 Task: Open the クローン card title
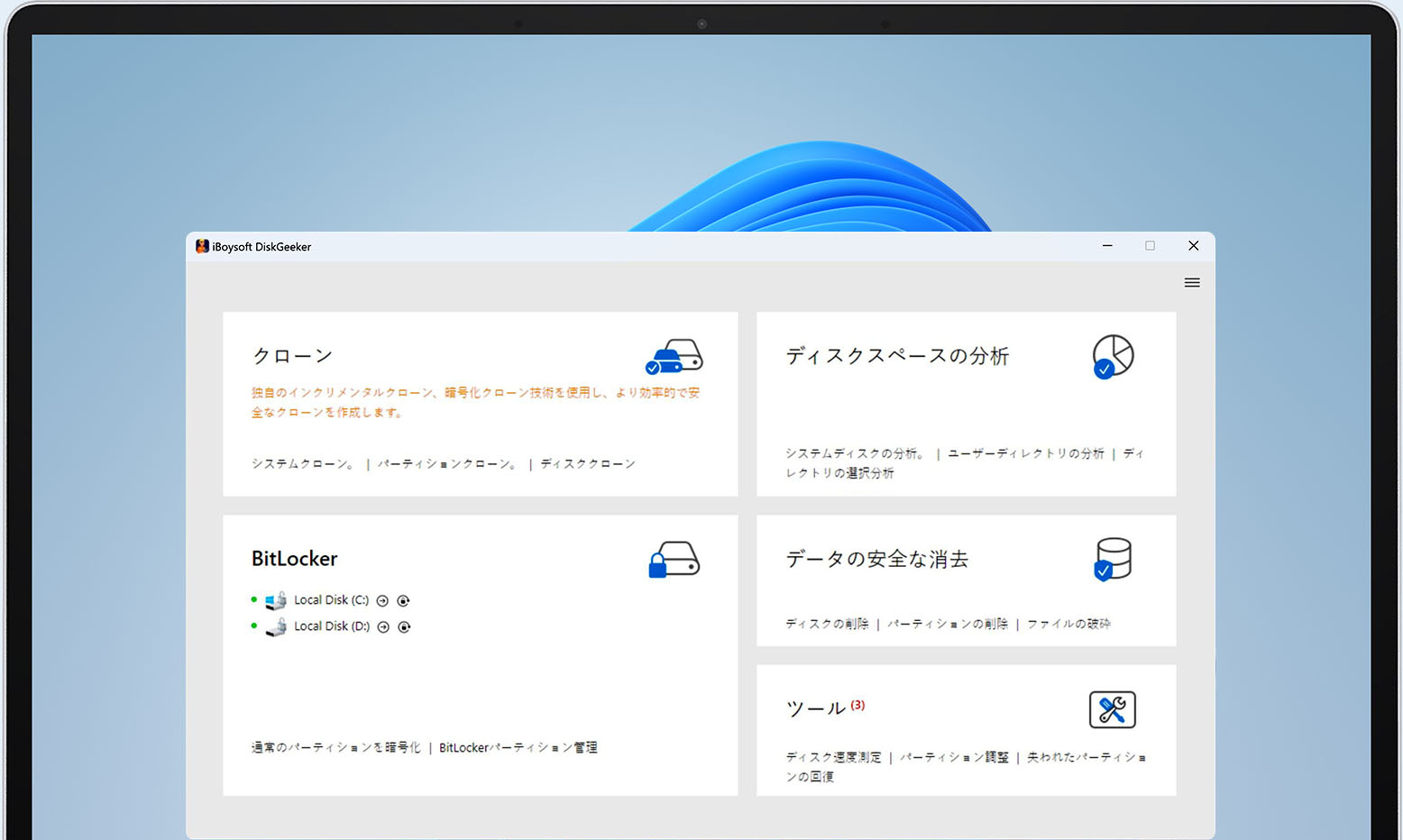pos(293,356)
